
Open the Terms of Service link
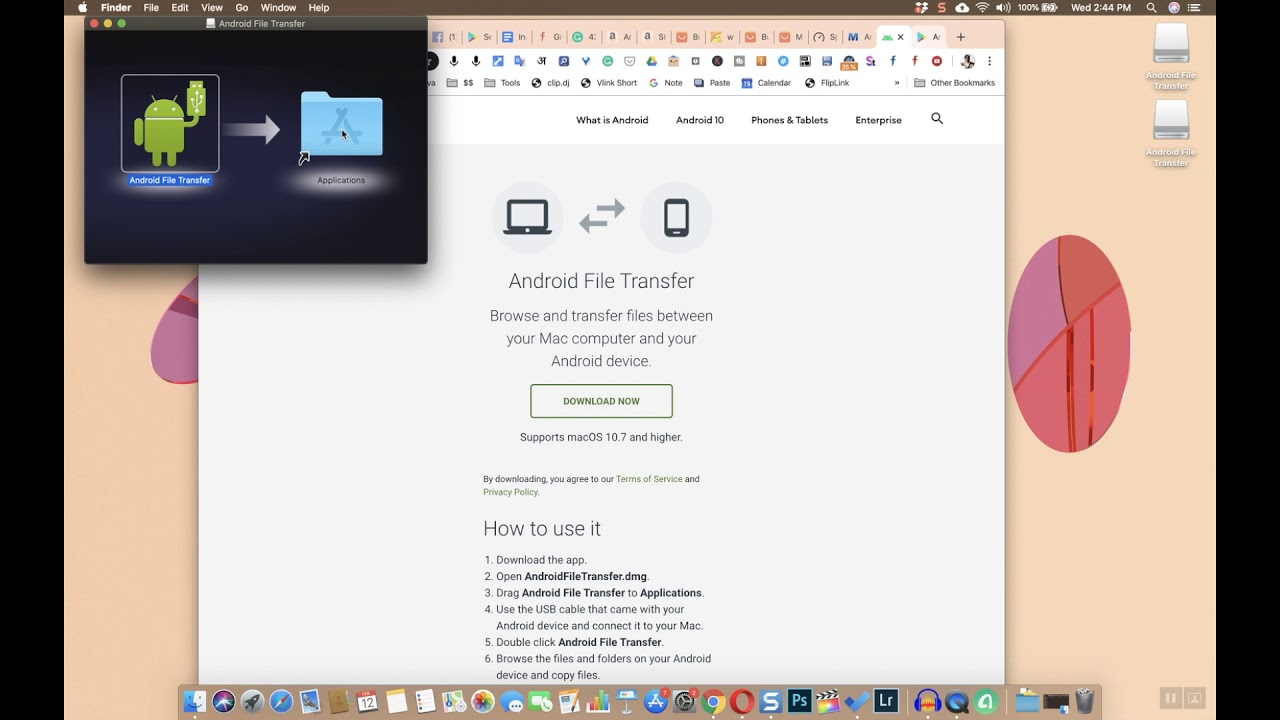(x=649, y=479)
